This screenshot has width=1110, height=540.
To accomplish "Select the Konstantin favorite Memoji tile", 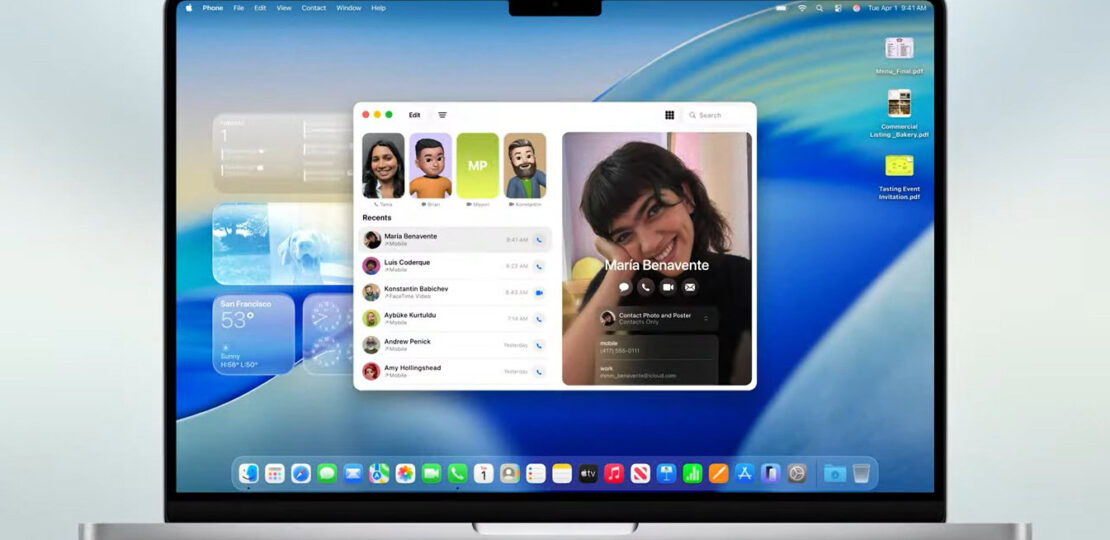I will click(x=525, y=166).
